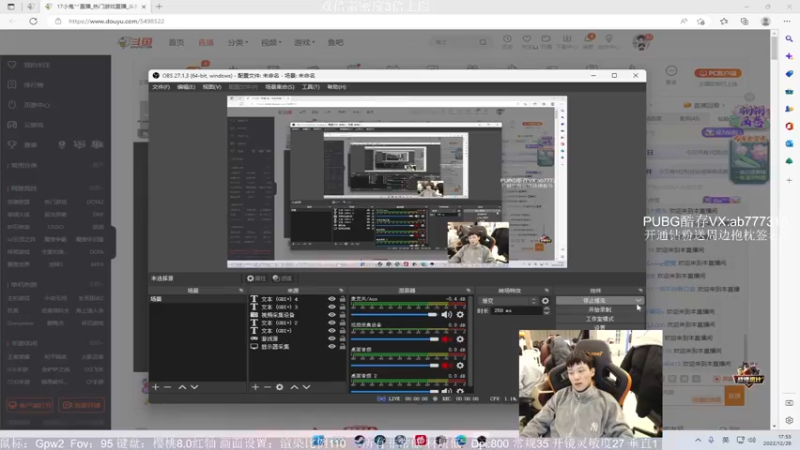Open scene transition properties gear
This screenshot has height=450, width=800.
545,301
